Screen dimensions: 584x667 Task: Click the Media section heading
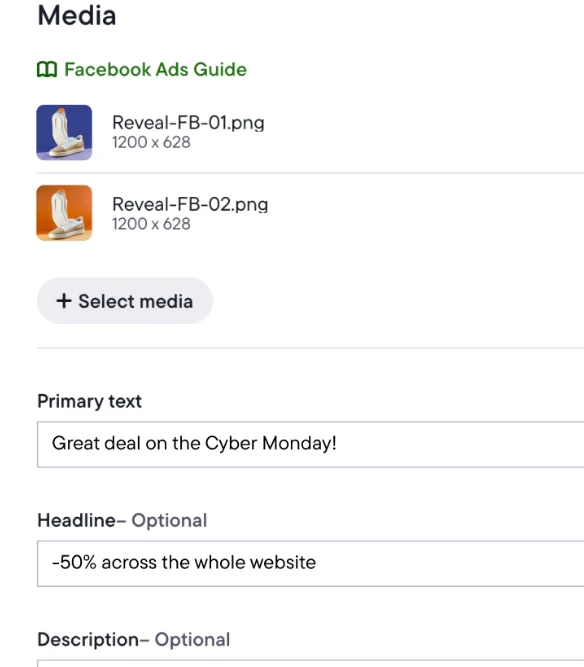coord(77,16)
